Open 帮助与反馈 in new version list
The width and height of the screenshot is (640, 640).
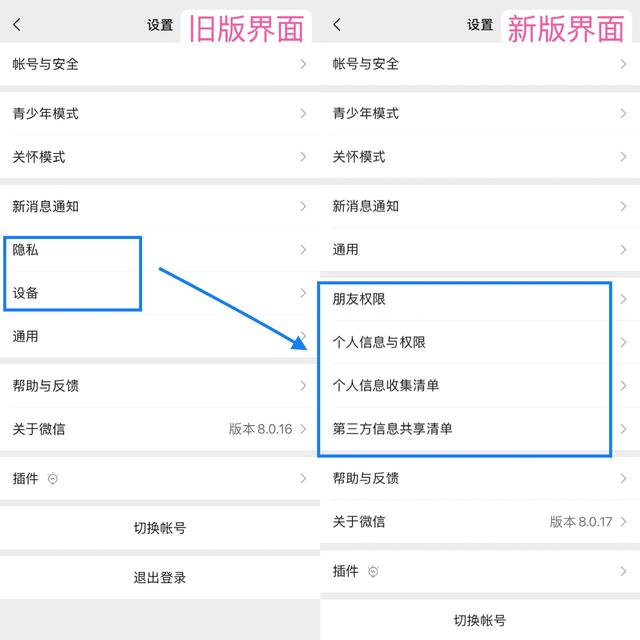tap(480, 478)
